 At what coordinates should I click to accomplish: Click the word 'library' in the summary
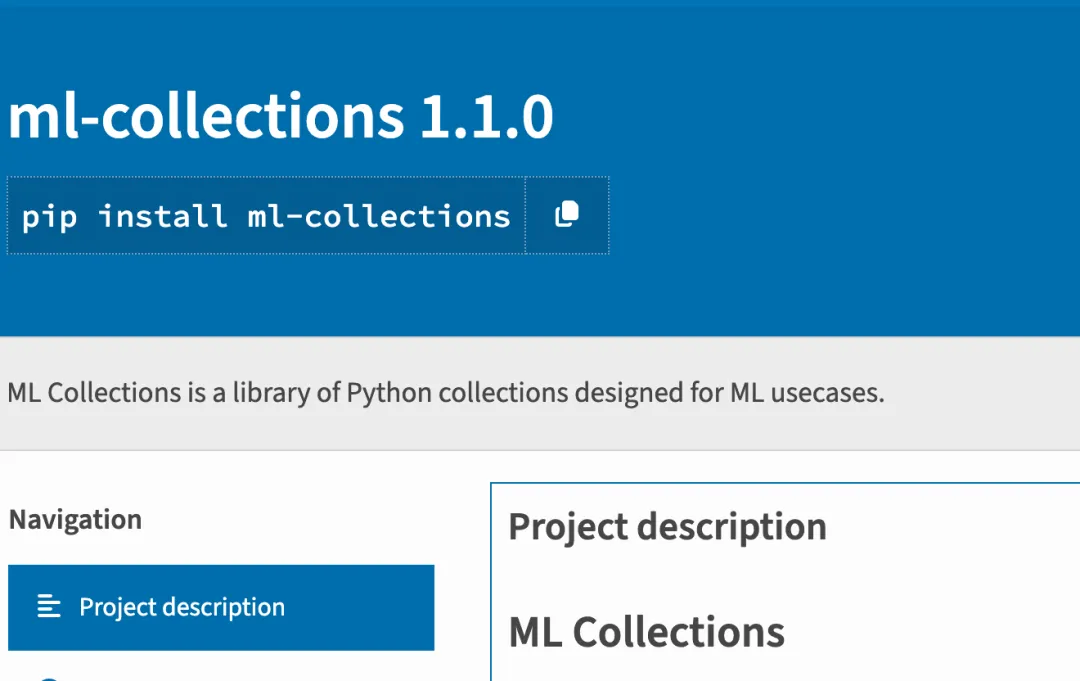pos(270,393)
